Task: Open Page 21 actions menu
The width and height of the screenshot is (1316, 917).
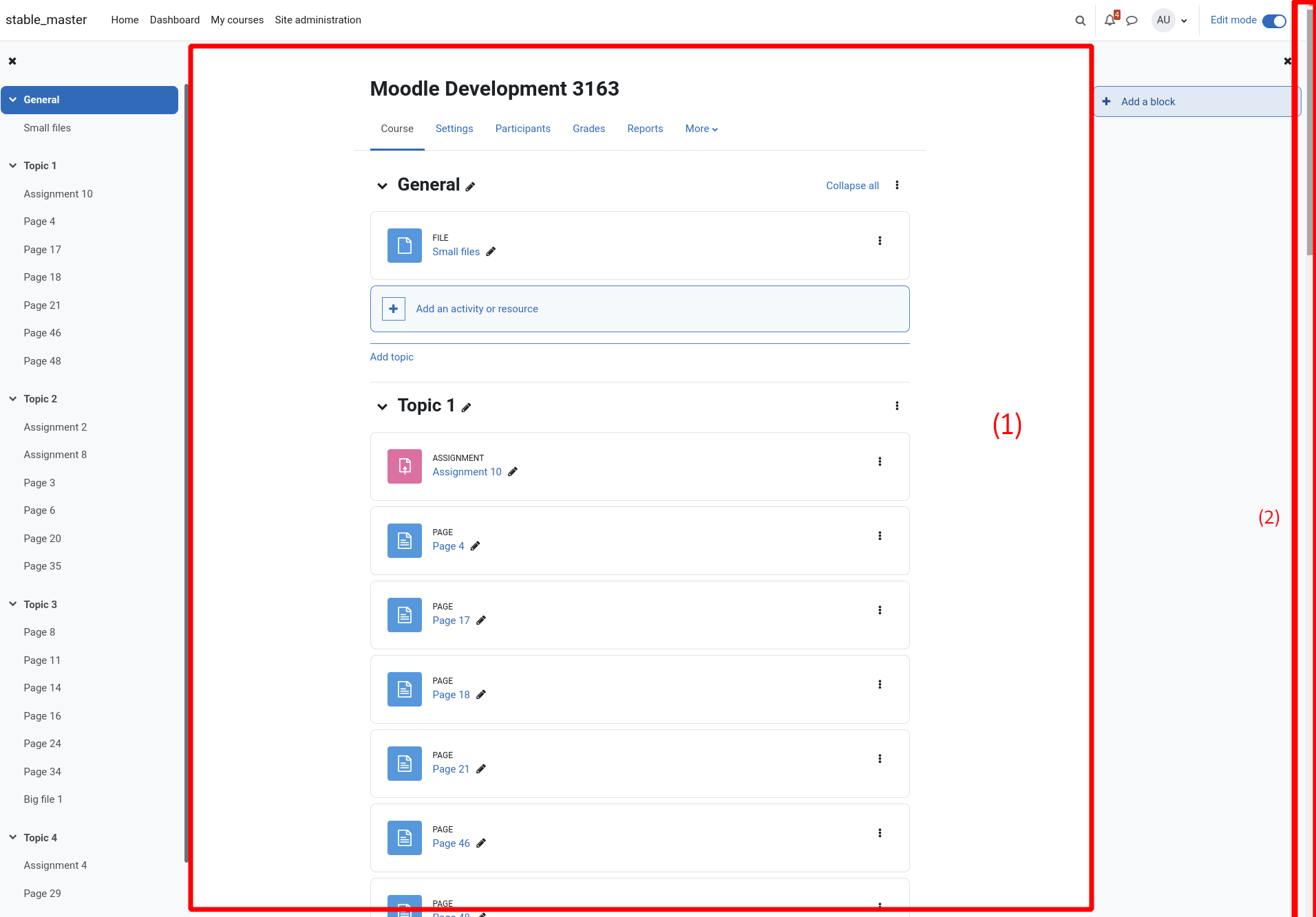Action: tap(880, 759)
